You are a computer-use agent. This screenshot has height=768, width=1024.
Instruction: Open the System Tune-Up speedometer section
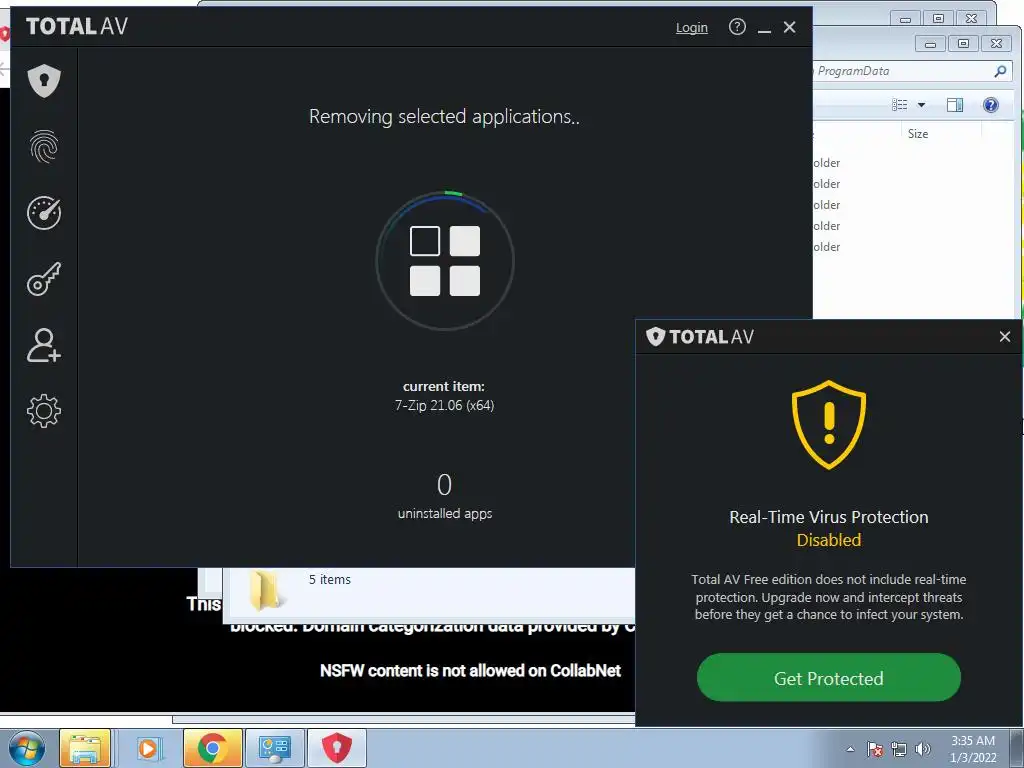[x=44, y=213]
